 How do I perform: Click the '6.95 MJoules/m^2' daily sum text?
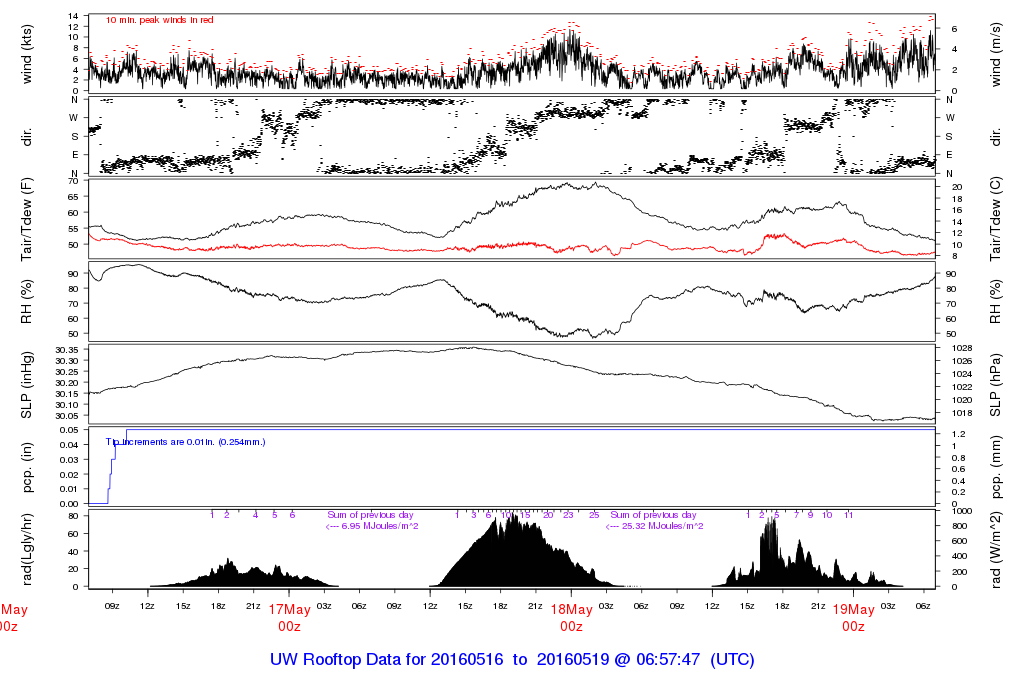(x=380, y=526)
